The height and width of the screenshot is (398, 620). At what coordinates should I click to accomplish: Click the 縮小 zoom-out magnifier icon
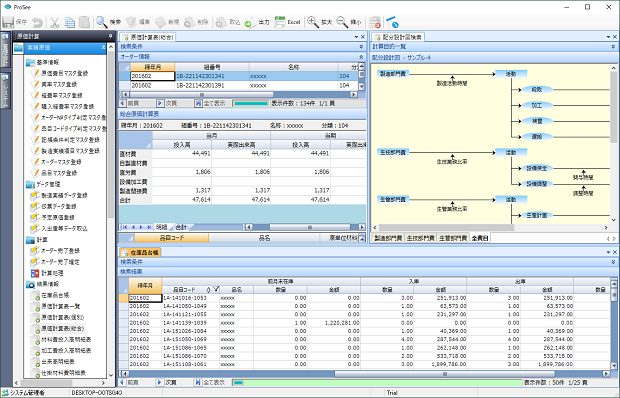342,22
